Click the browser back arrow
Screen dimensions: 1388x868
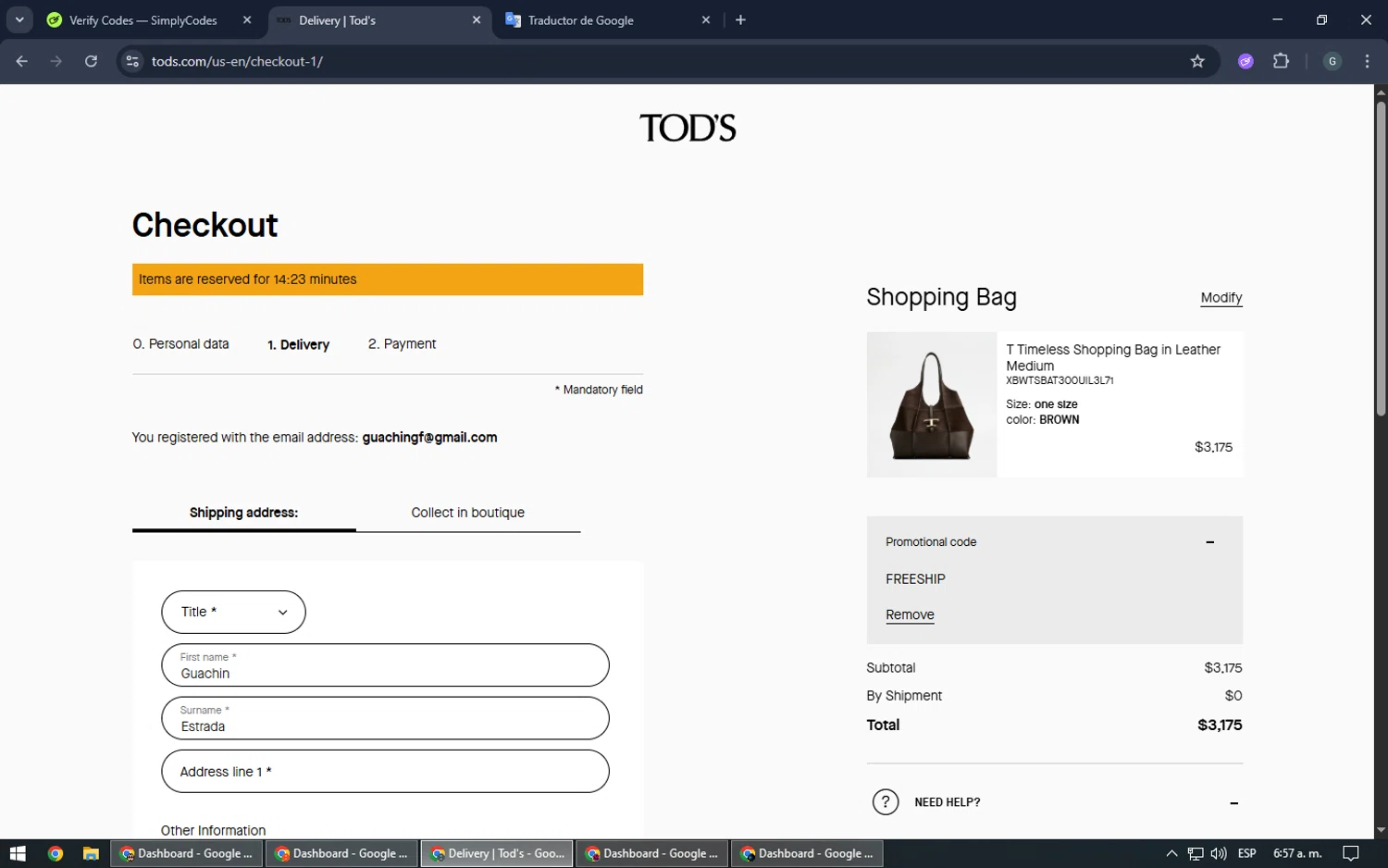coord(21,61)
